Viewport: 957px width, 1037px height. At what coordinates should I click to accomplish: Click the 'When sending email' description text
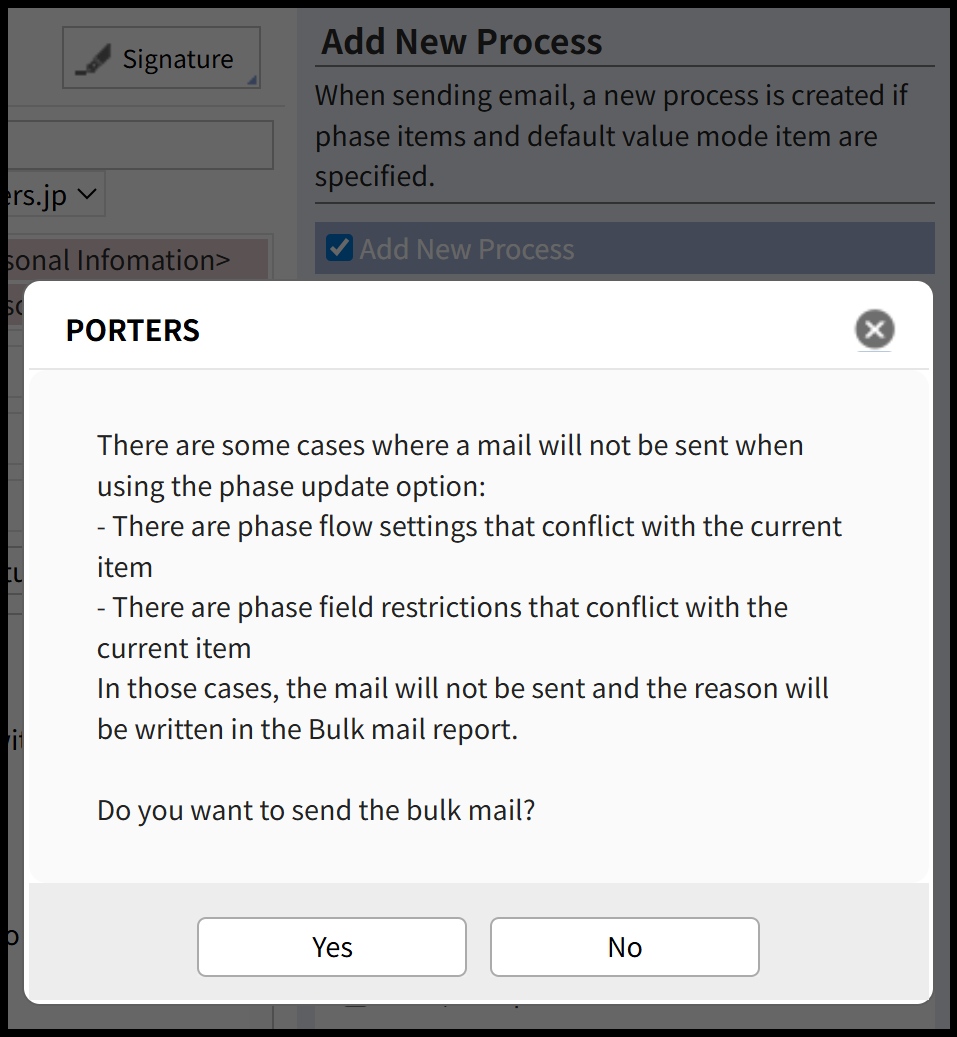point(612,136)
